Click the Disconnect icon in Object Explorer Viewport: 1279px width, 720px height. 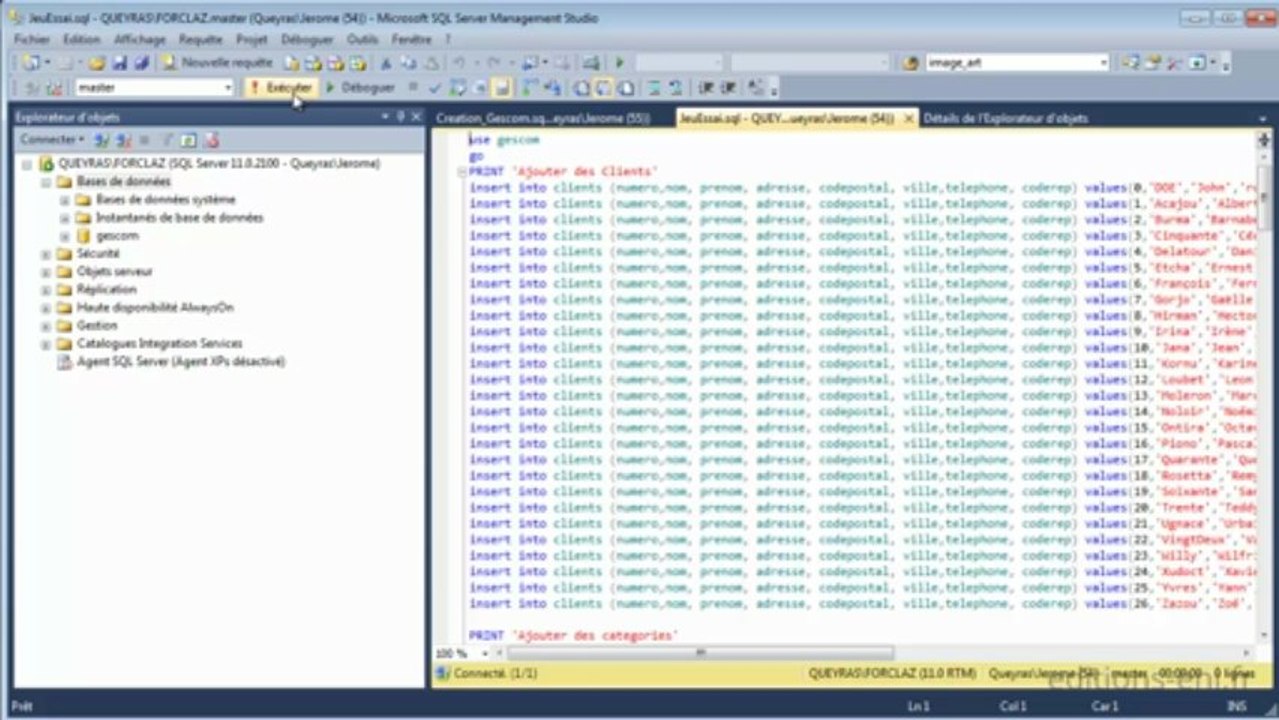[x=123, y=140]
